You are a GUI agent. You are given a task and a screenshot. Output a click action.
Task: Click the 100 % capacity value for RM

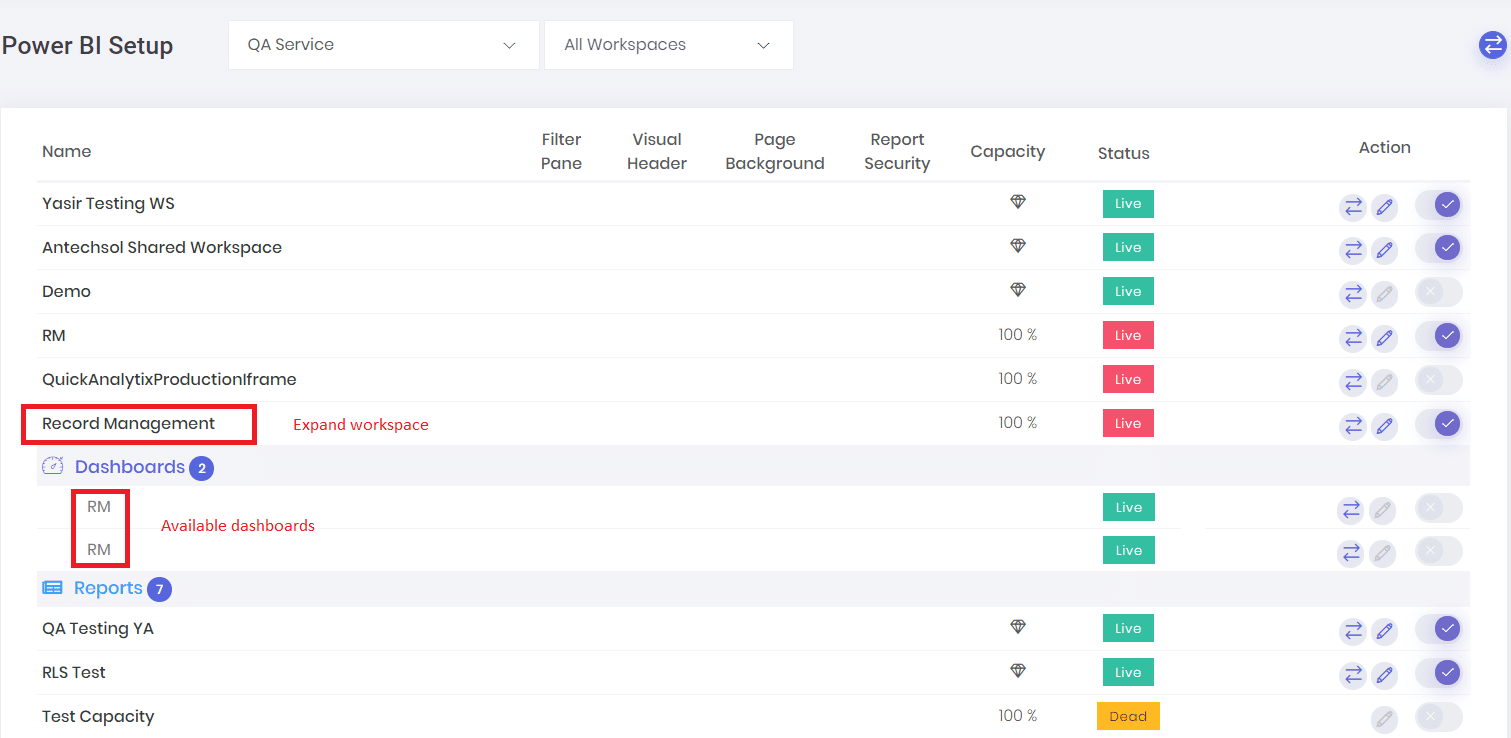coord(1017,335)
